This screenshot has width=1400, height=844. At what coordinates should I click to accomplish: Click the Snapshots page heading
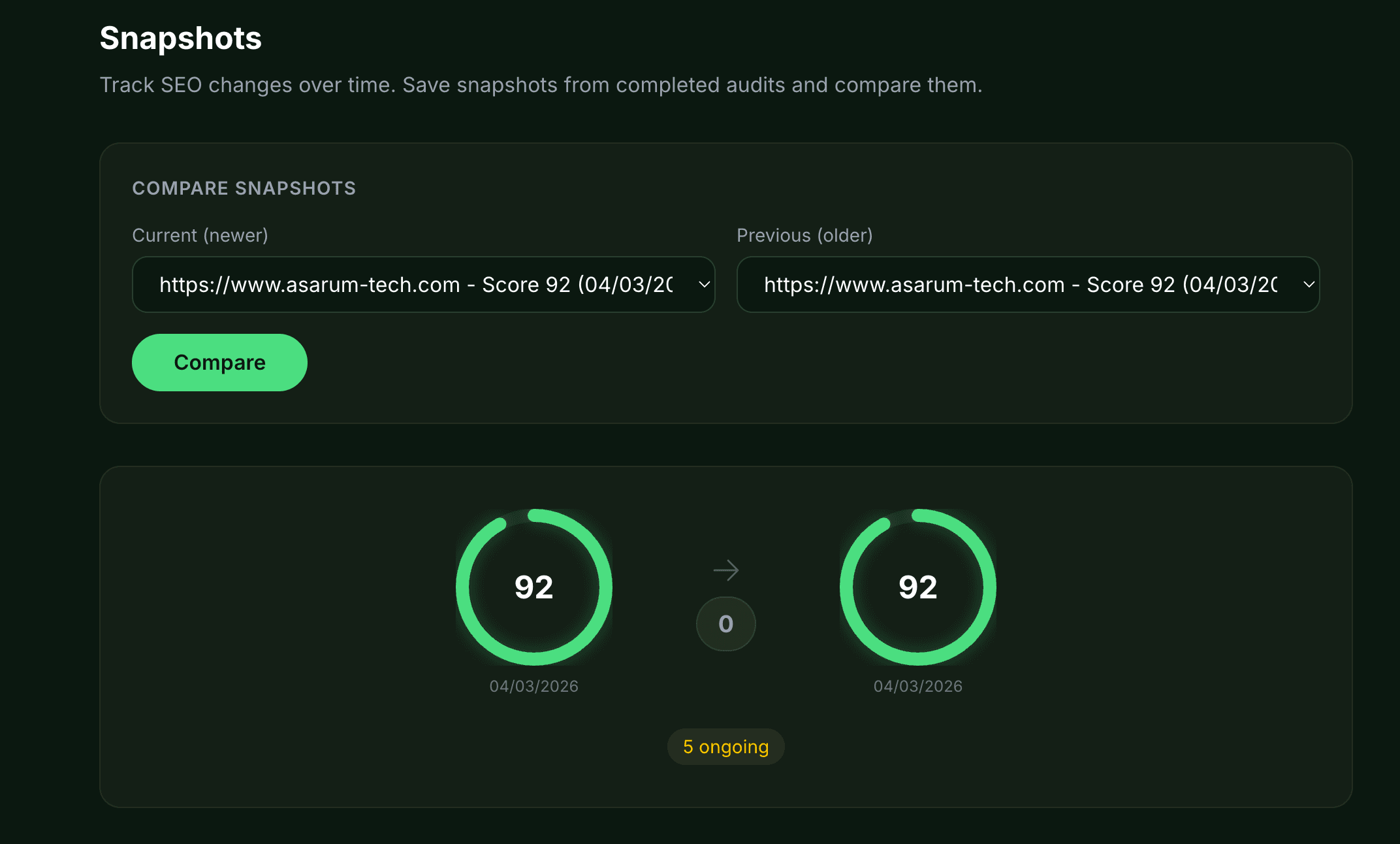pyautogui.click(x=181, y=39)
